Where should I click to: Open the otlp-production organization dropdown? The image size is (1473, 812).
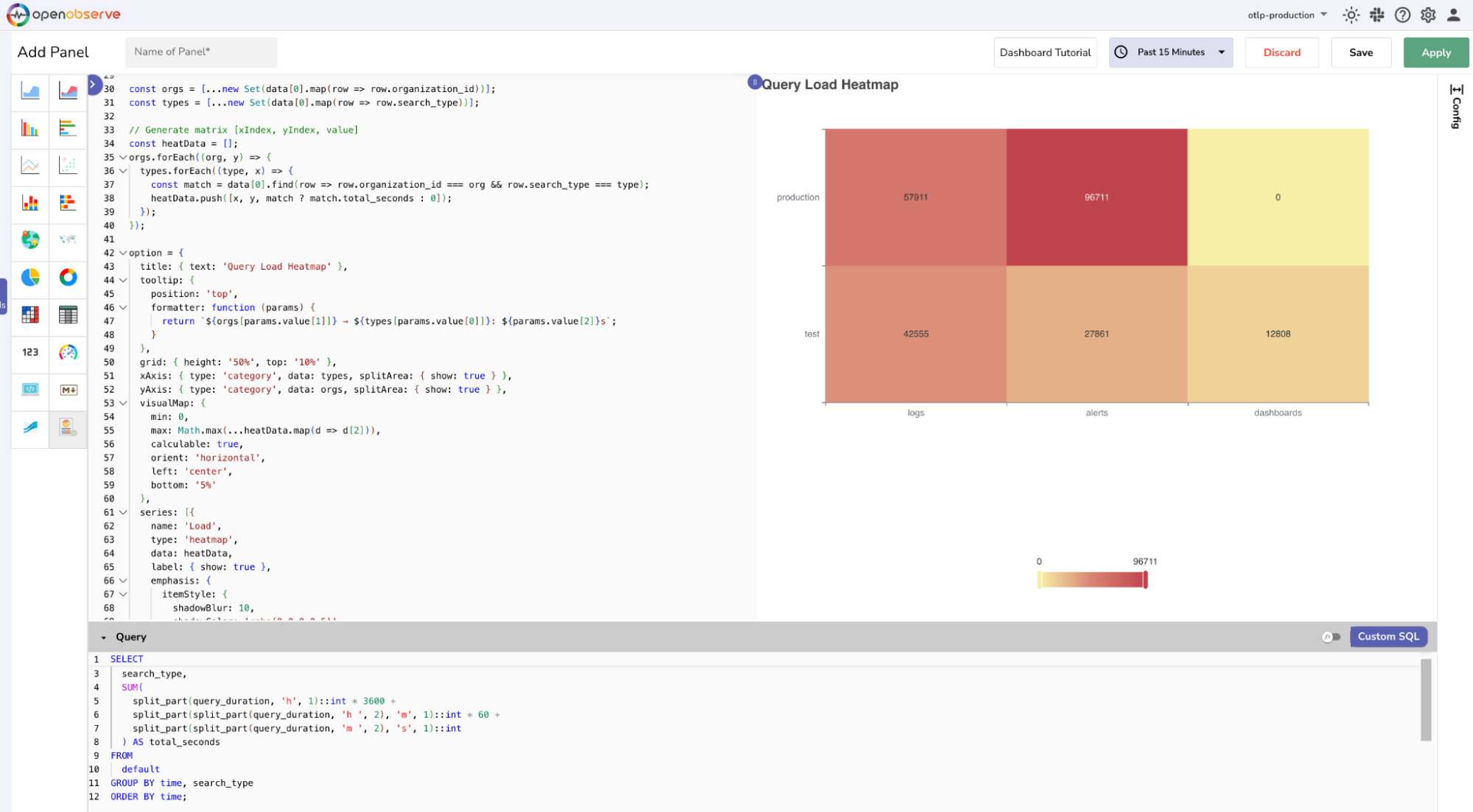(x=1287, y=14)
